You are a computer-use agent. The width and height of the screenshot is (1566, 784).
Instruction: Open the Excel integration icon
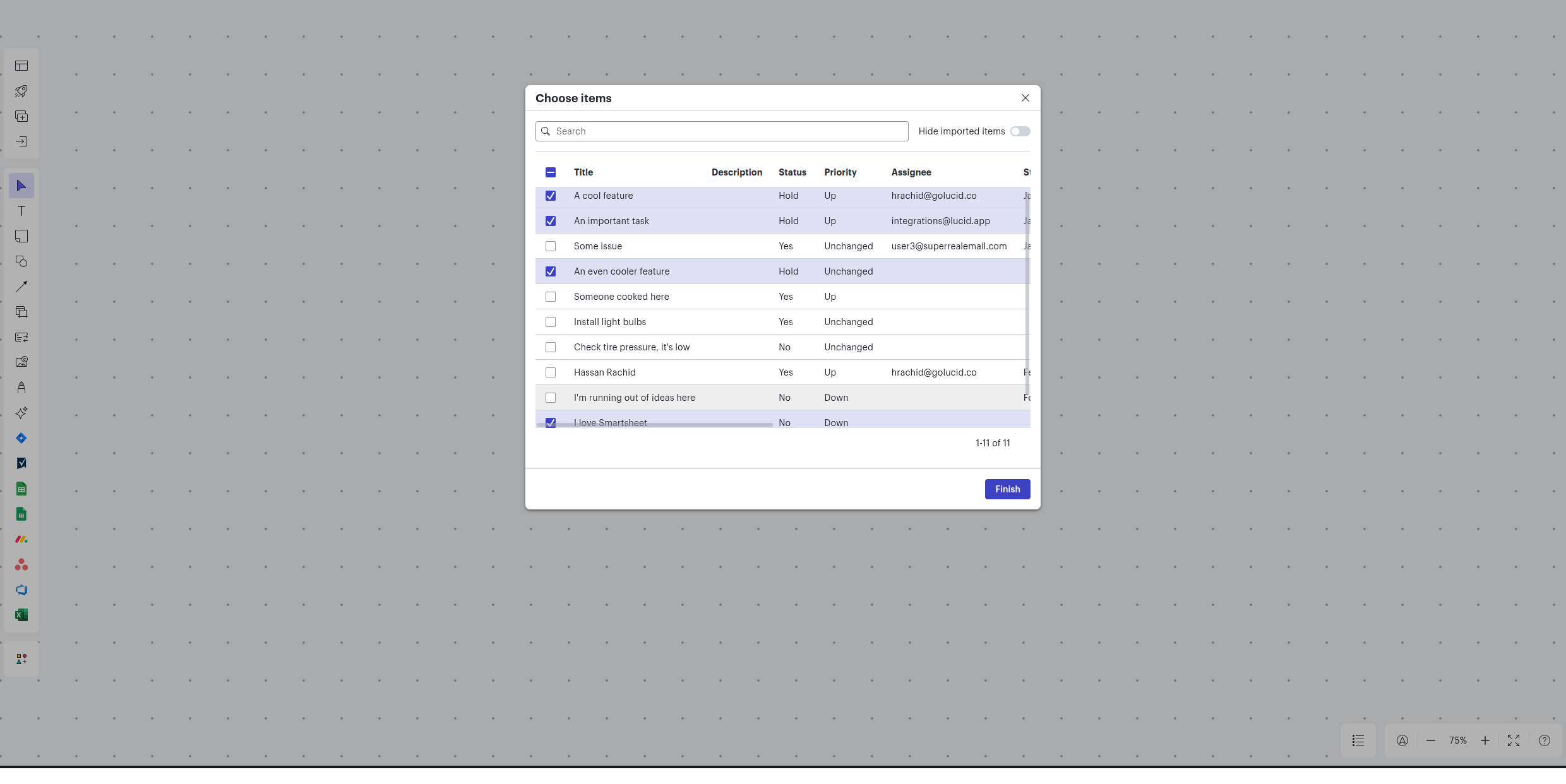(x=21, y=615)
